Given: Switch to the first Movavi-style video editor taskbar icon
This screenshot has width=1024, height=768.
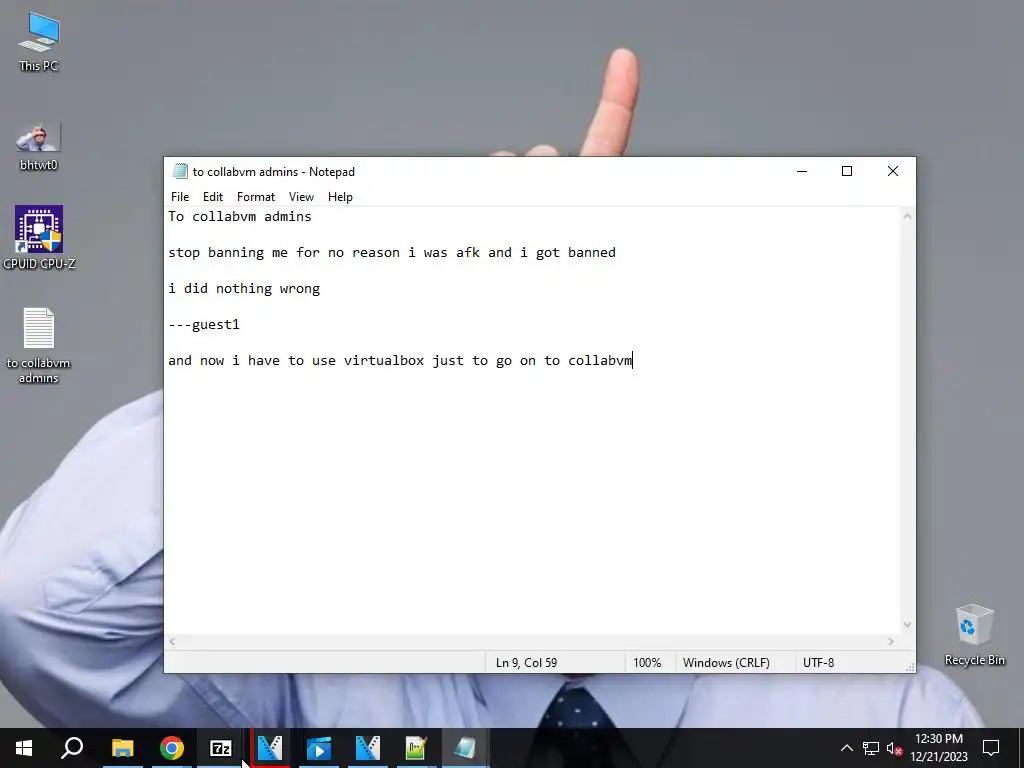Looking at the screenshot, I should 270,748.
